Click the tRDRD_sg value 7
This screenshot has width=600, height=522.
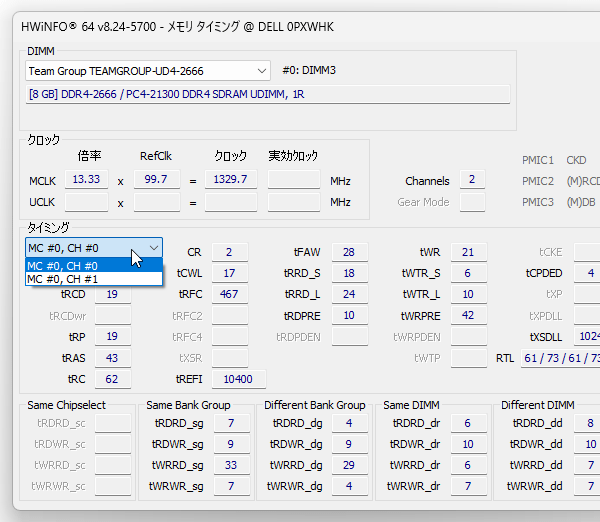[232, 423]
